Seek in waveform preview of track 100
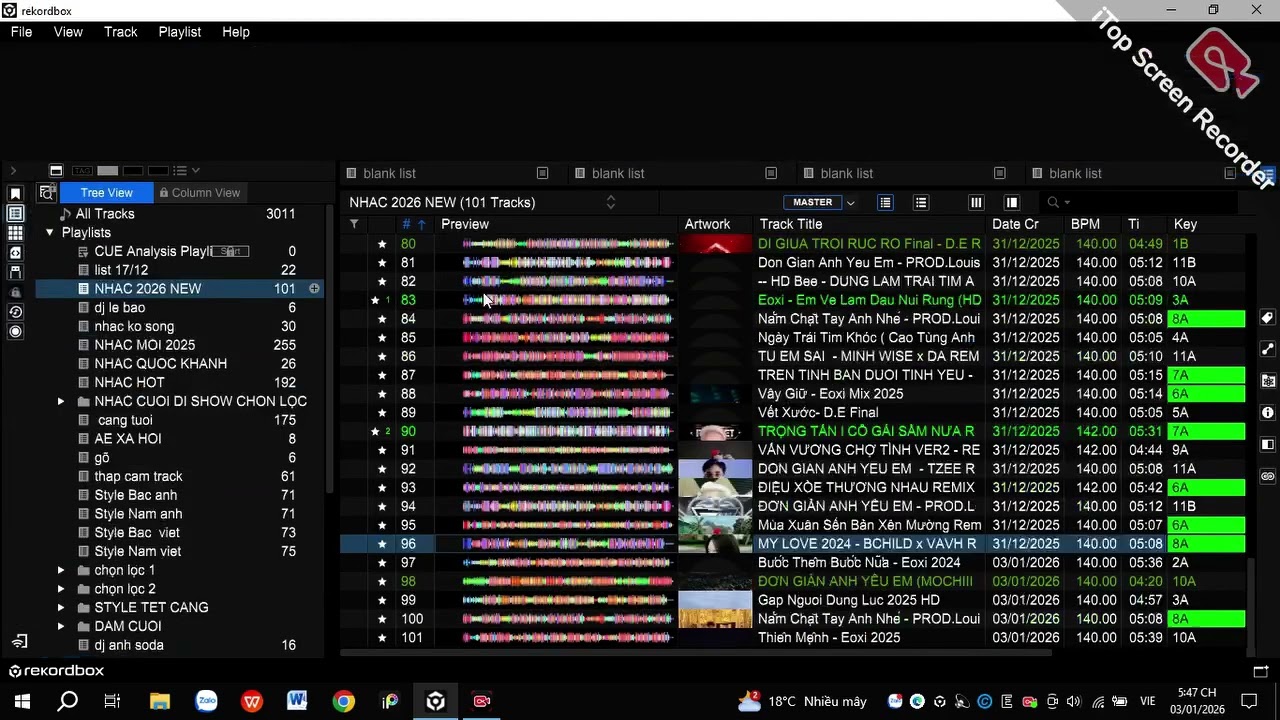Image resolution: width=1280 pixels, height=720 pixels. [x=567, y=619]
